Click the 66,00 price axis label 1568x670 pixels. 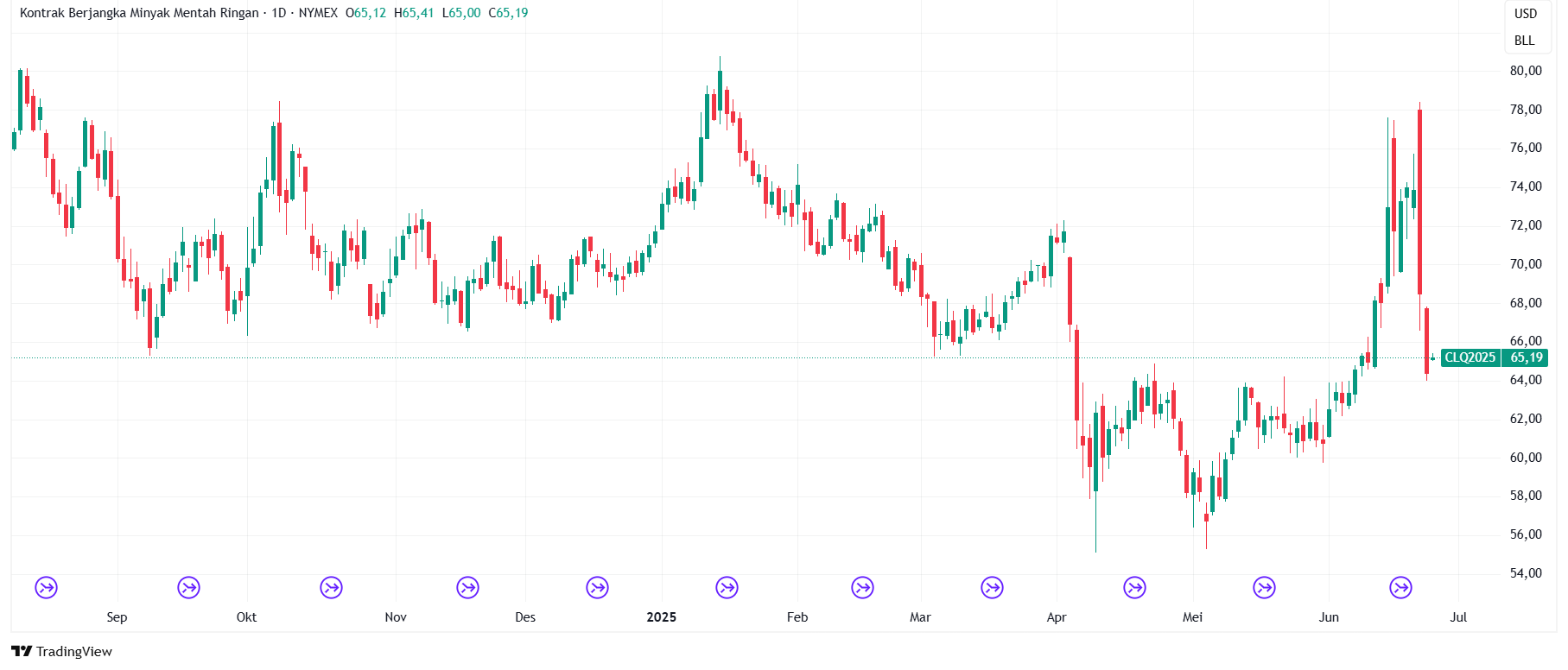coord(1526,341)
